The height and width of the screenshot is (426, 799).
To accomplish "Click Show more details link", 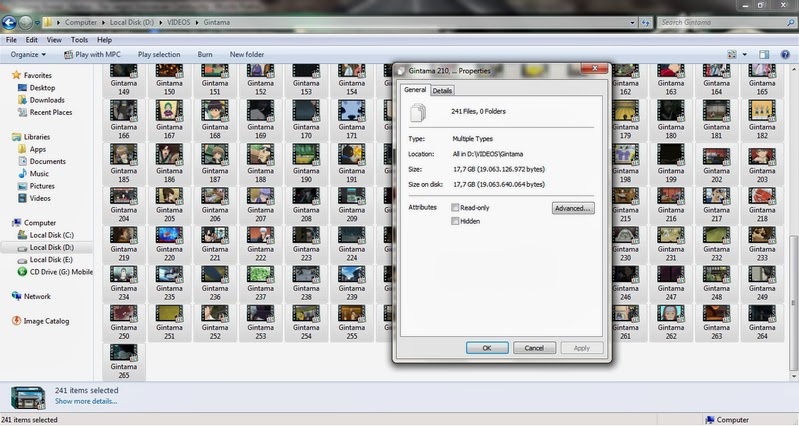I will (x=86, y=401).
